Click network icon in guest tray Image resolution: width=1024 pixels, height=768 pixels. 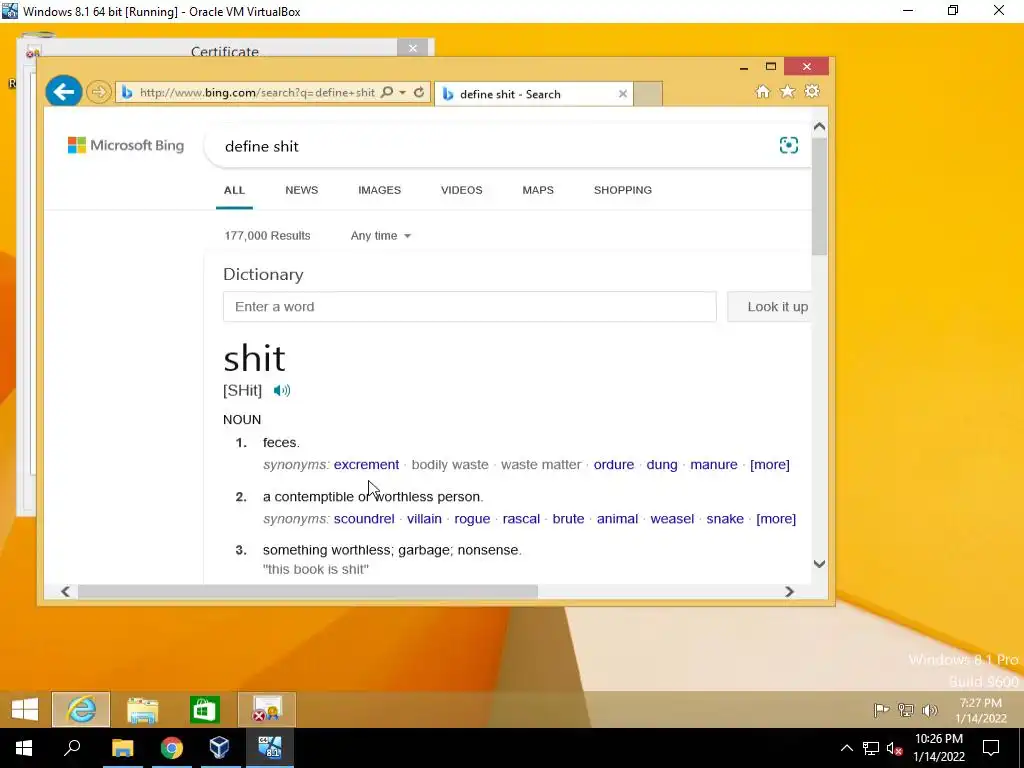(x=906, y=710)
